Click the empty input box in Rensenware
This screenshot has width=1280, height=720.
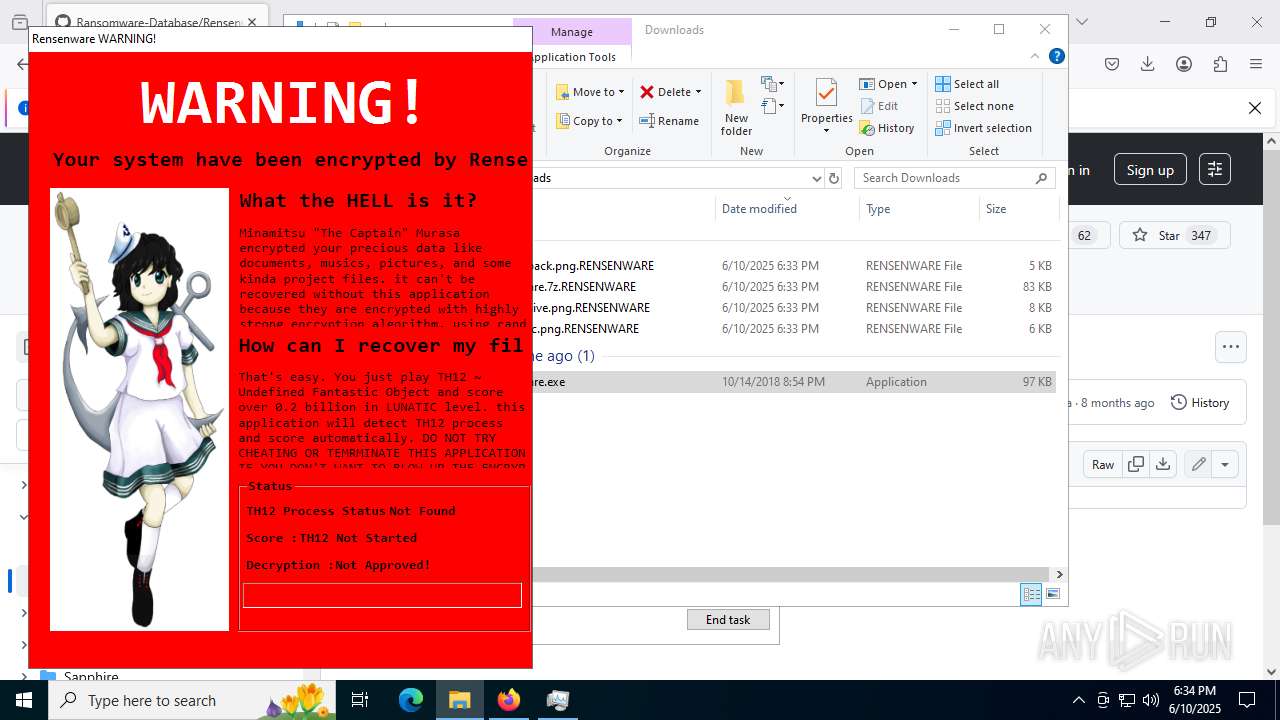(382, 595)
